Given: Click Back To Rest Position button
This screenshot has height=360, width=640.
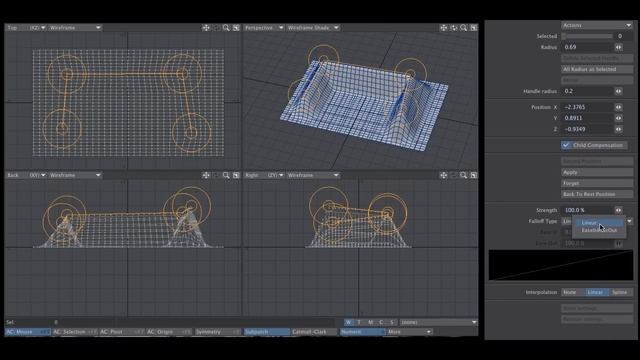Looking at the screenshot, I should click(597, 194).
